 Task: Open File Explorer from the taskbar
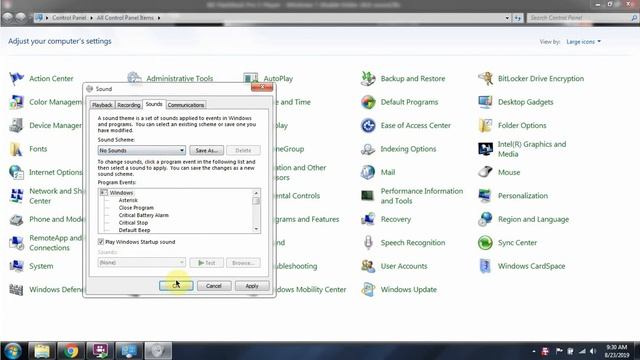(x=42, y=351)
